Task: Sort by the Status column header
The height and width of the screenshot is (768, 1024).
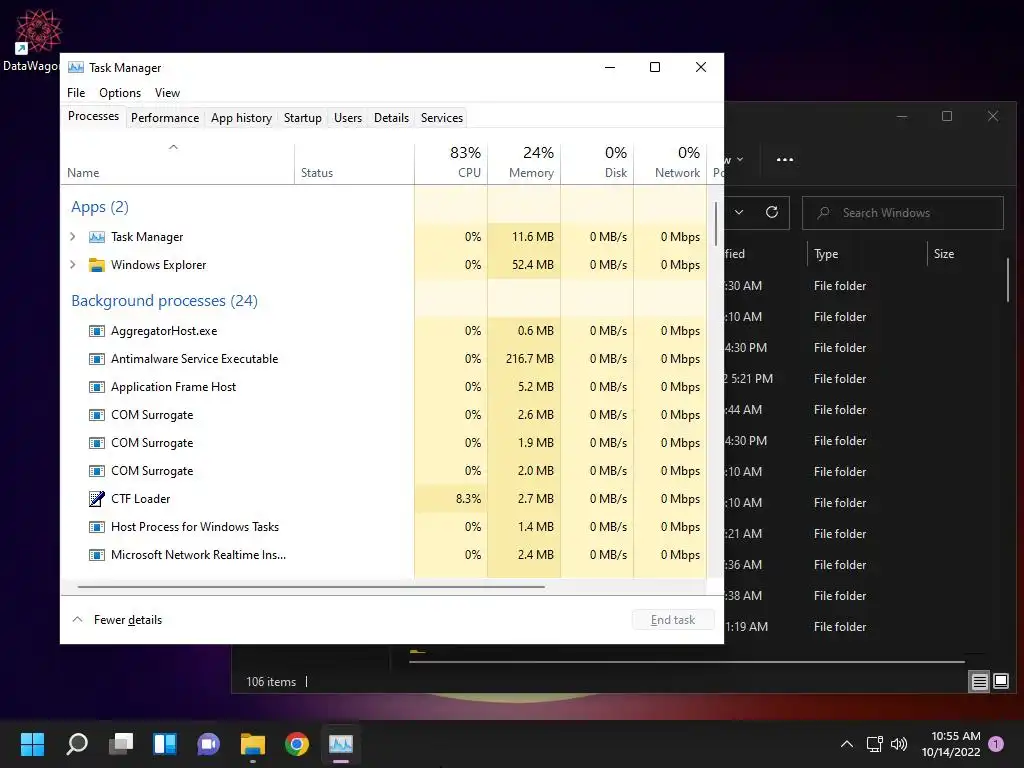Action: 354,163
